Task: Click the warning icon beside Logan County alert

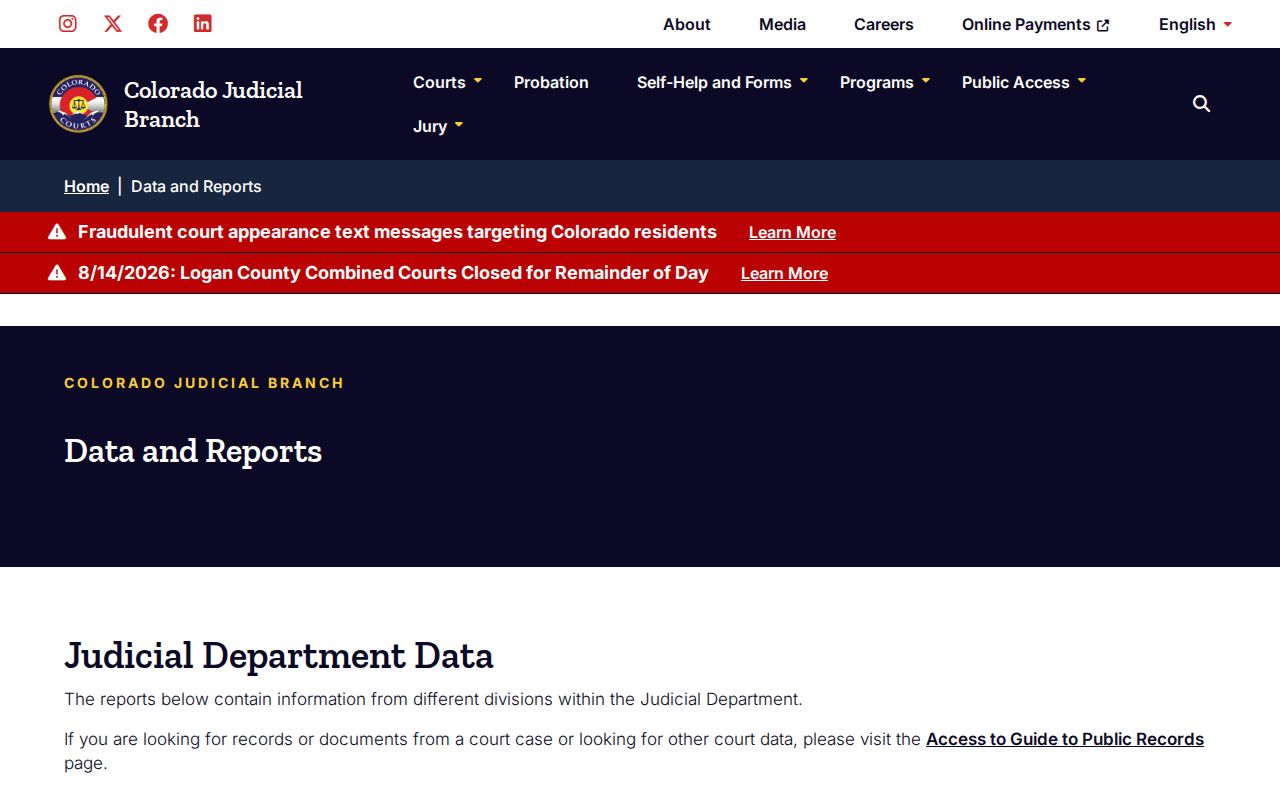Action: tap(57, 273)
